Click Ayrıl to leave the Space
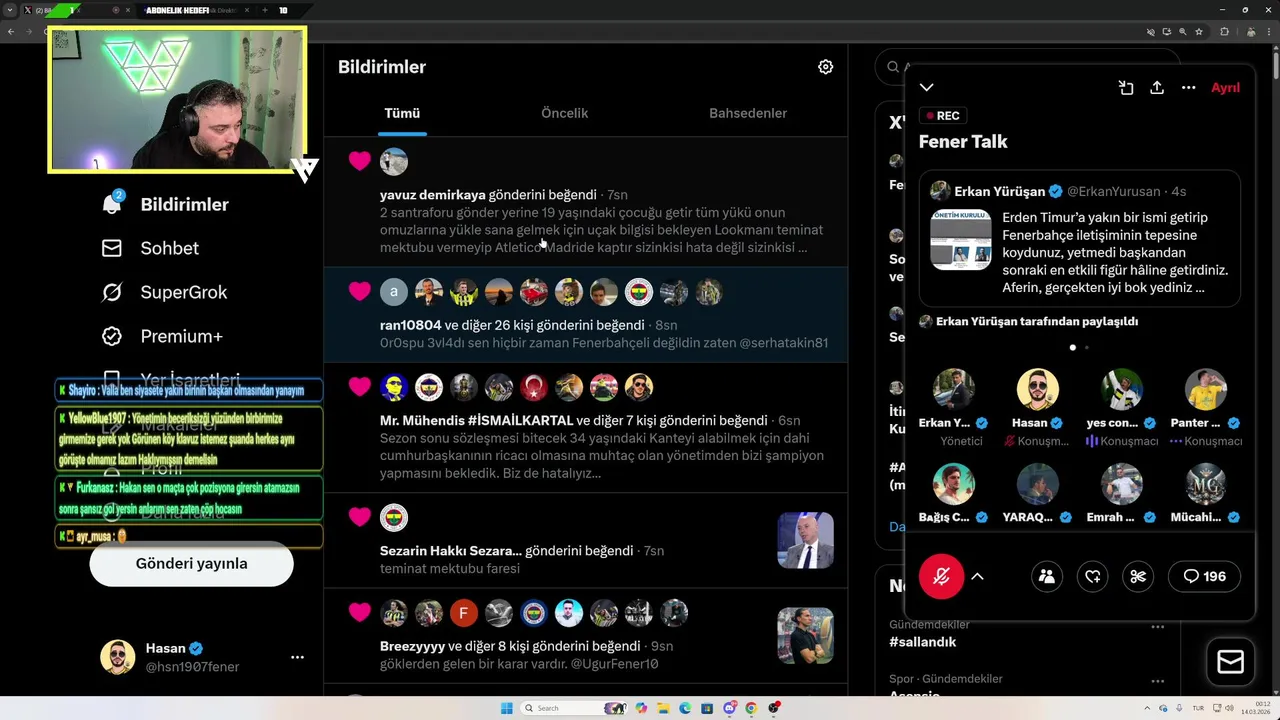 [1225, 88]
